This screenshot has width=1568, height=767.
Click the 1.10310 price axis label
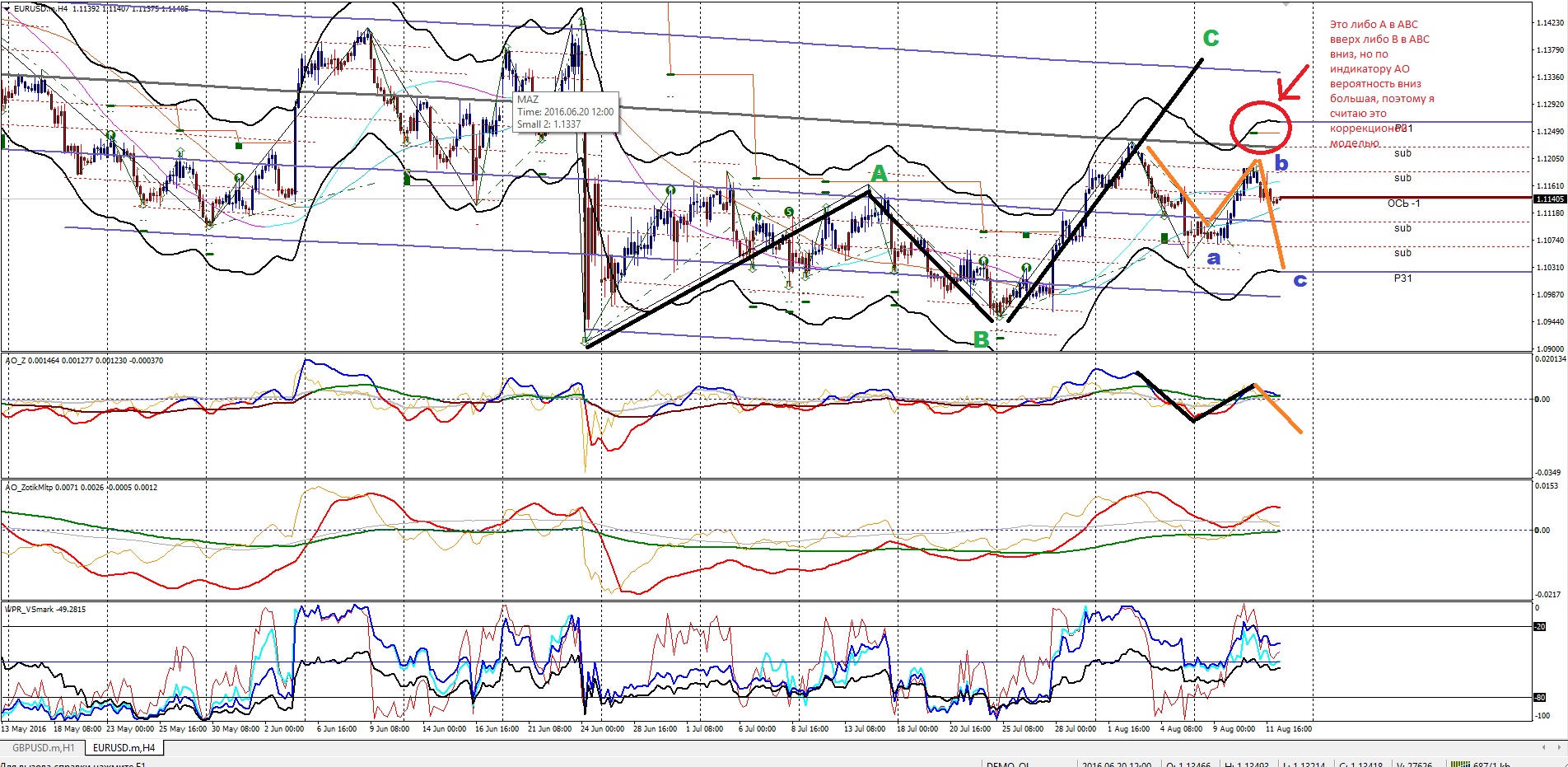(x=1550, y=268)
